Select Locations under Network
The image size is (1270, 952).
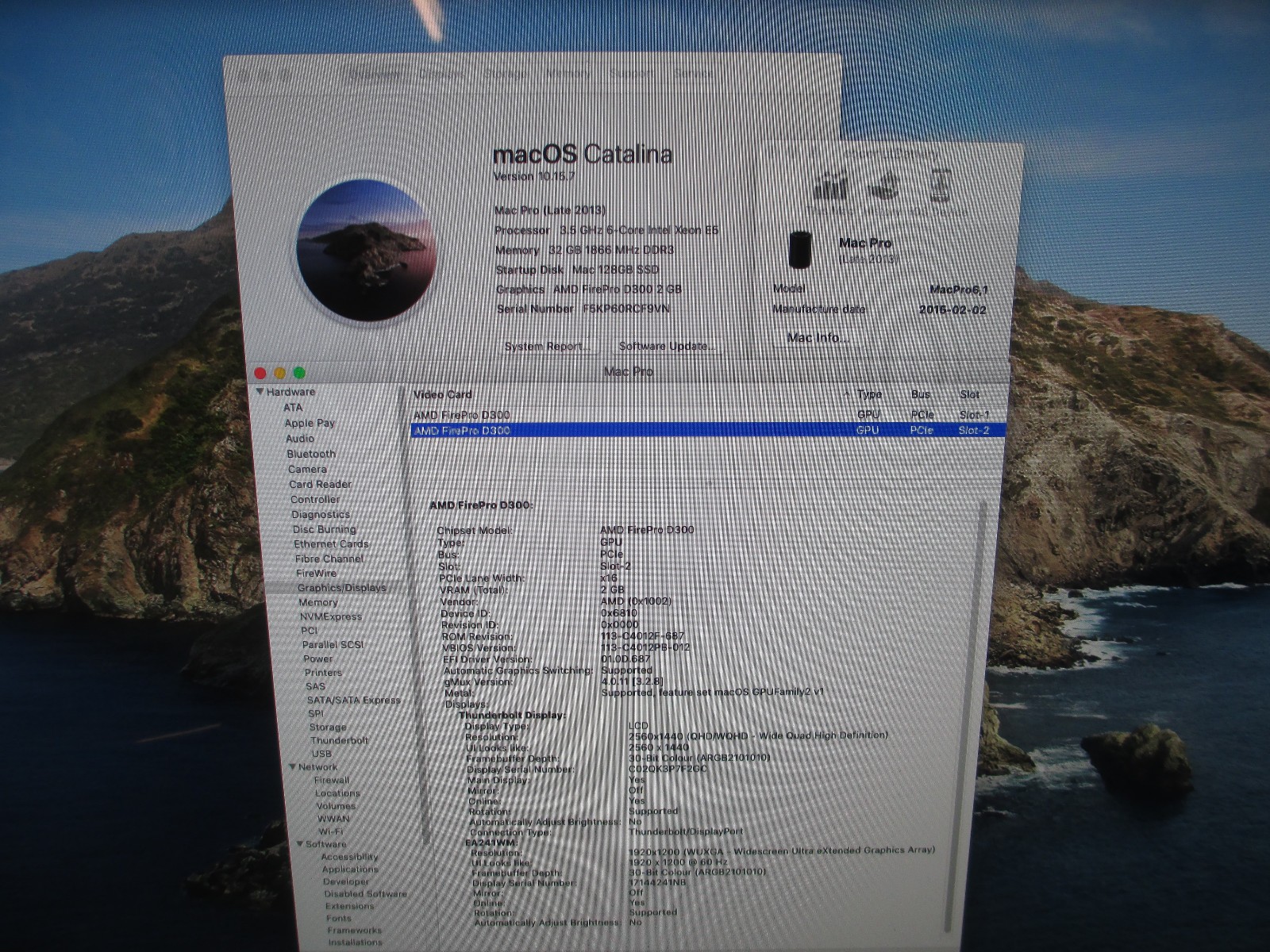(337, 793)
